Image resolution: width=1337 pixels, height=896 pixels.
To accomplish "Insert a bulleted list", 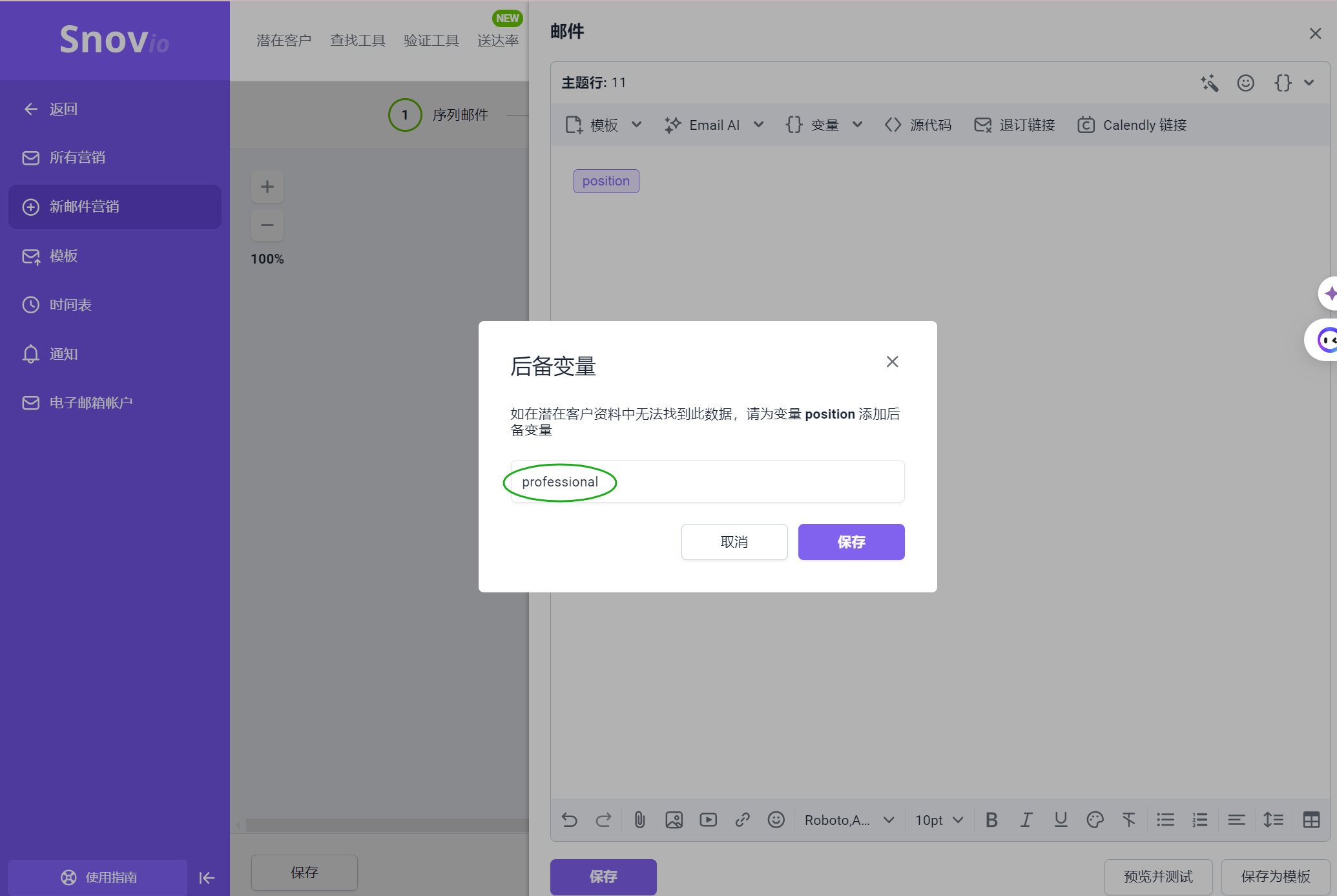I will coord(1165,820).
